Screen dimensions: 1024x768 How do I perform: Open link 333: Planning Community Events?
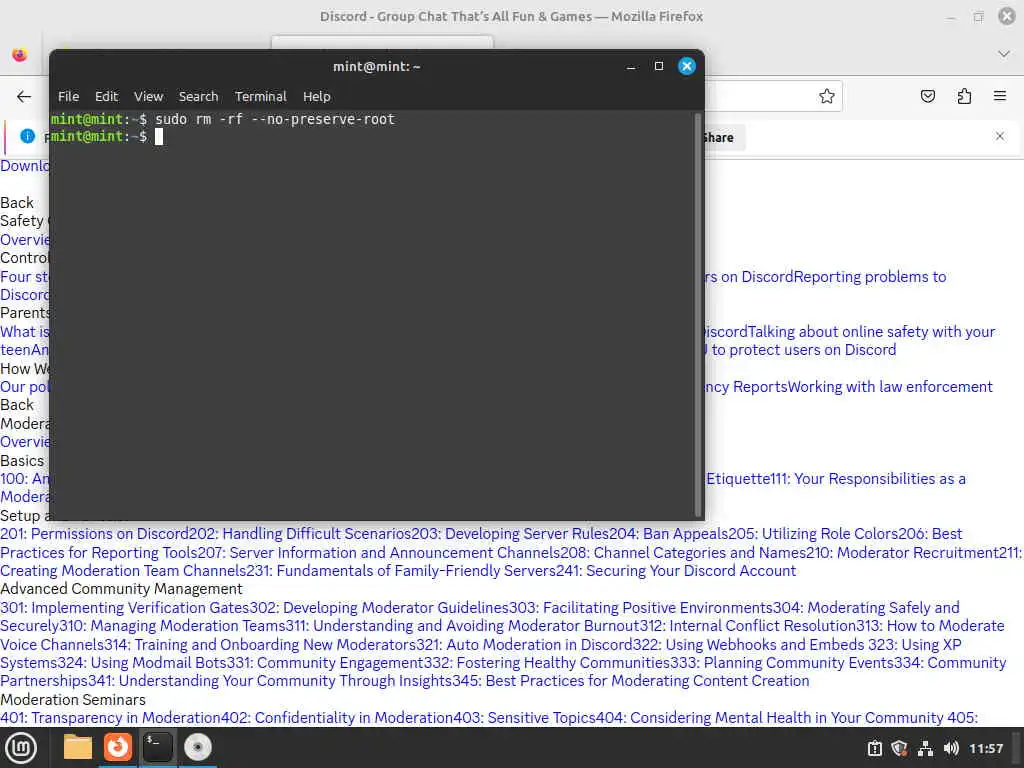coord(782,663)
